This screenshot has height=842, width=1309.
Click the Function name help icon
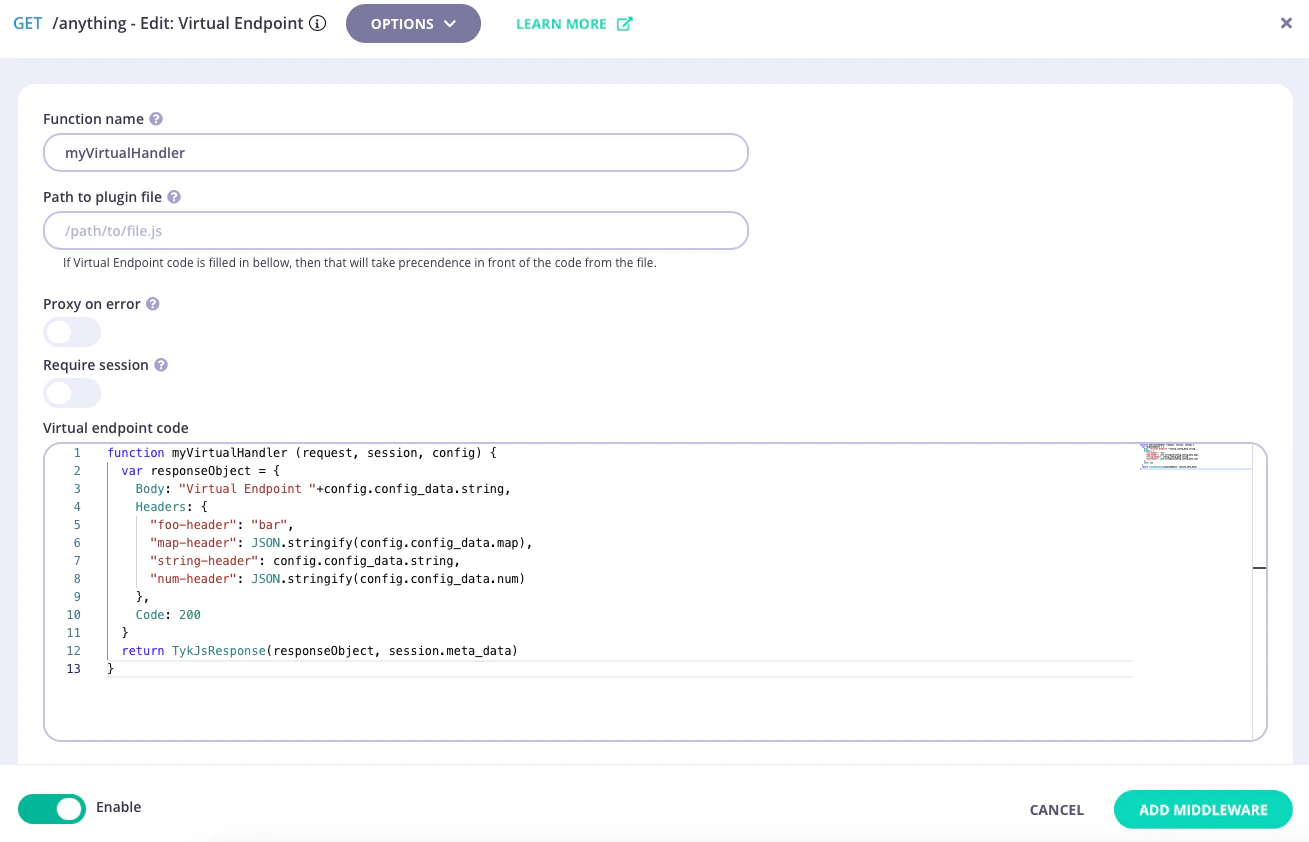click(x=157, y=118)
